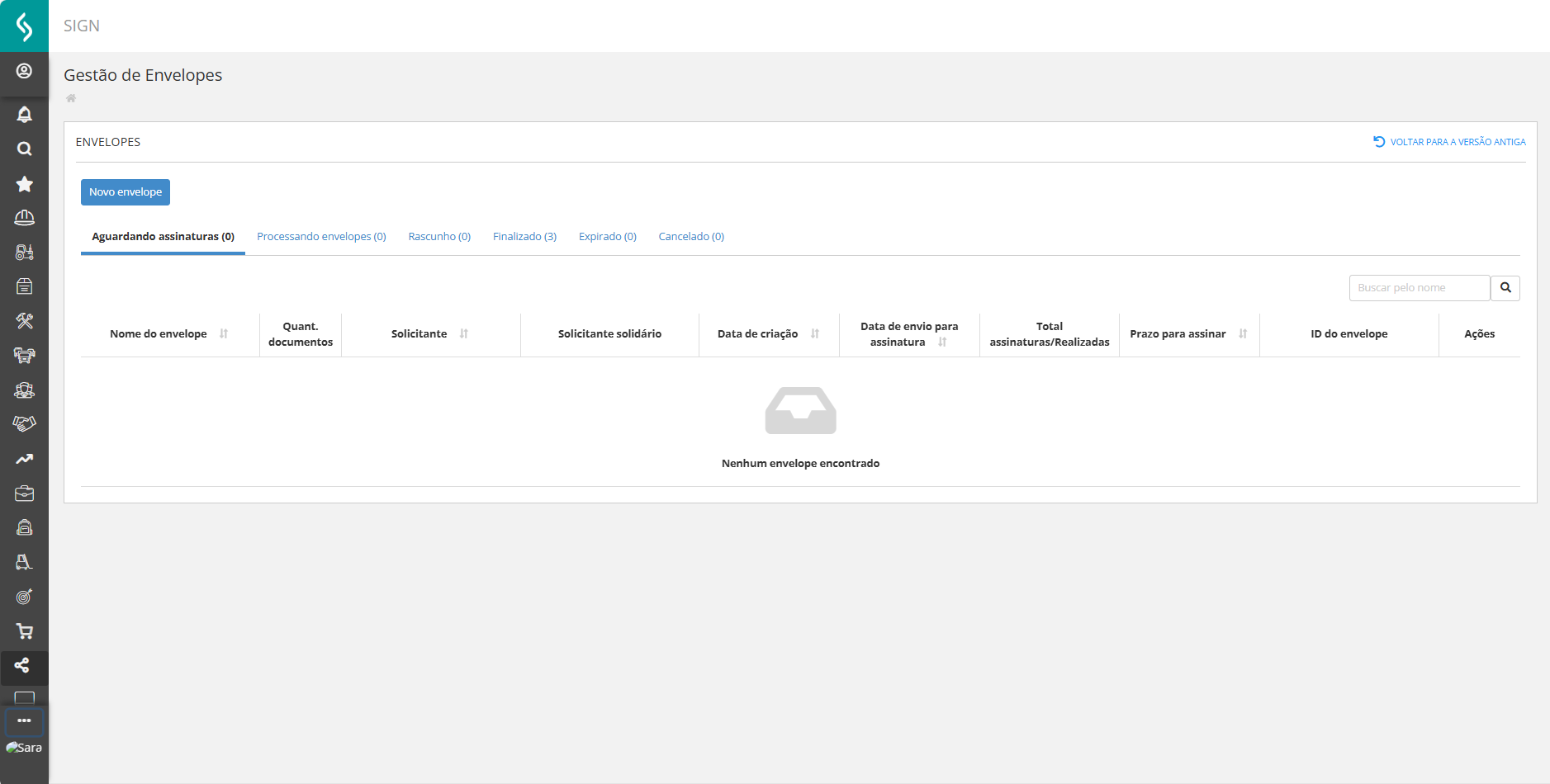Viewport: 1550px width, 784px height.
Task: Click the magnifier search button
Action: 1505,288
